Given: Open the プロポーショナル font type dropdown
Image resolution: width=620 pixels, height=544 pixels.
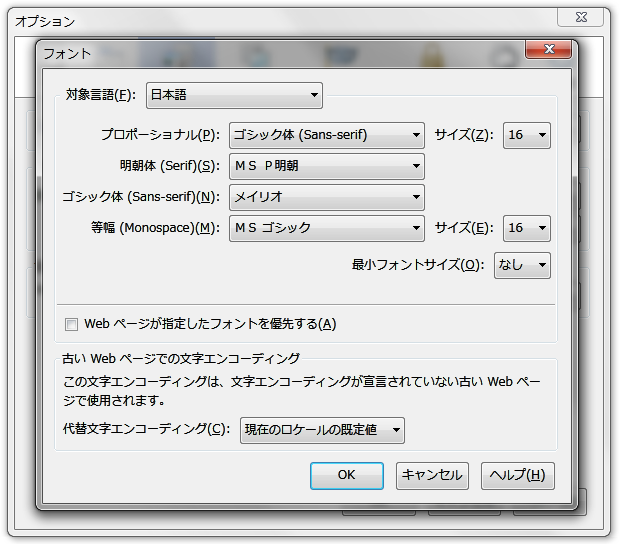Looking at the screenshot, I should pyautogui.click(x=327, y=135).
